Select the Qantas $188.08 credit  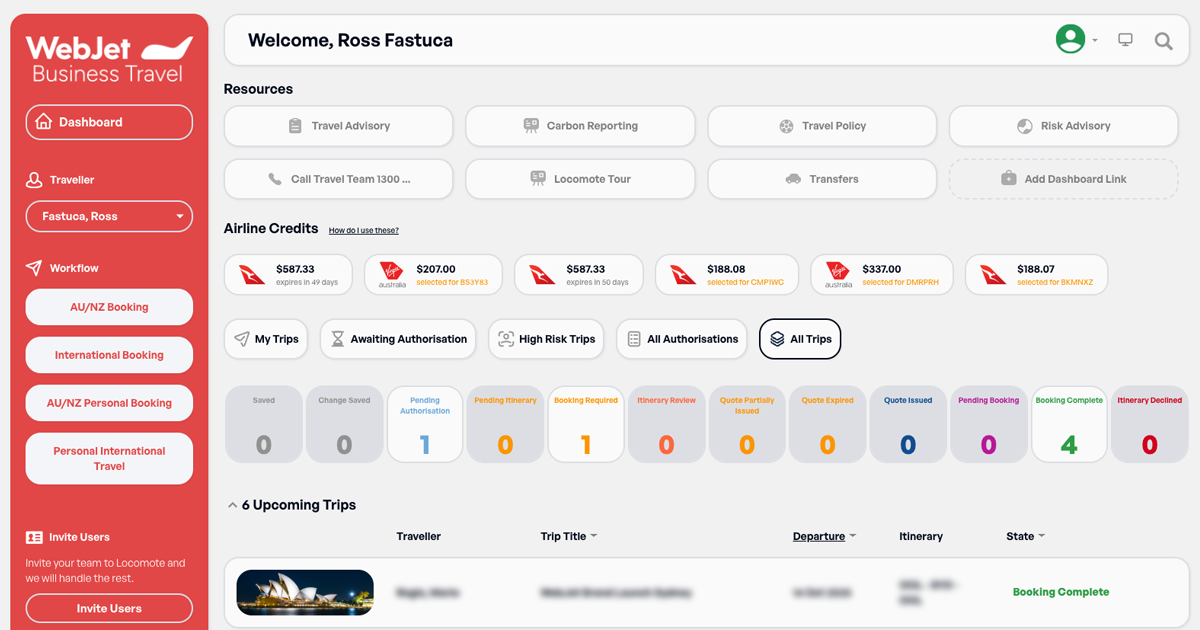pyautogui.click(x=727, y=275)
